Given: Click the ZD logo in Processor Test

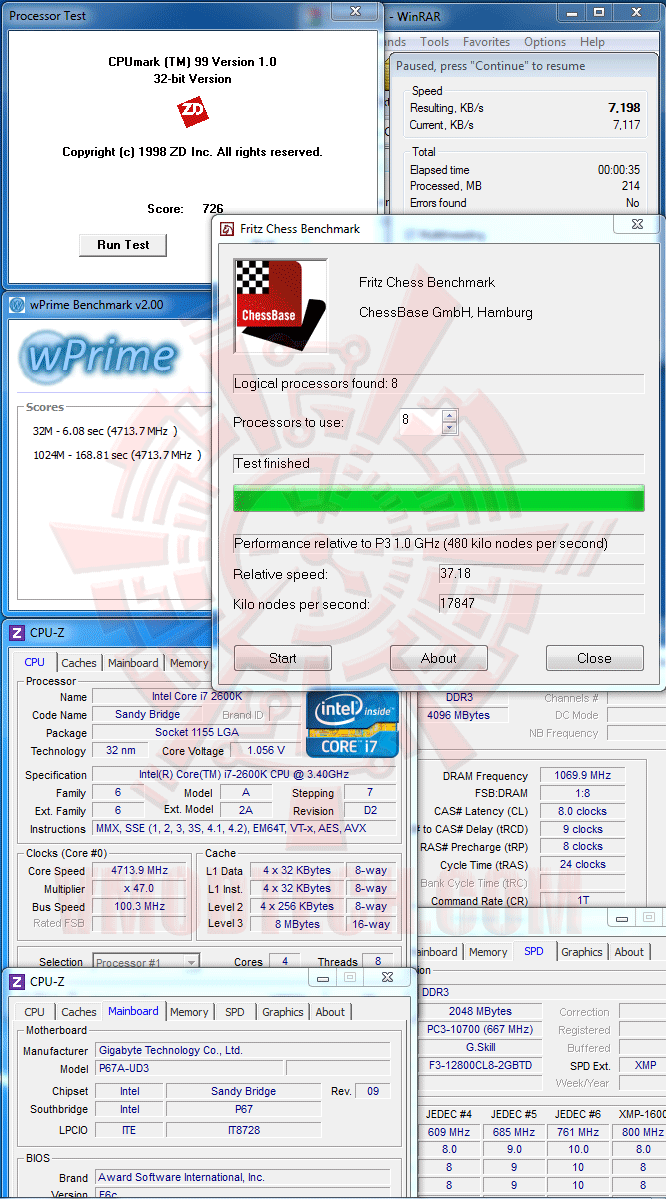Looking at the screenshot, I should (x=193, y=112).
